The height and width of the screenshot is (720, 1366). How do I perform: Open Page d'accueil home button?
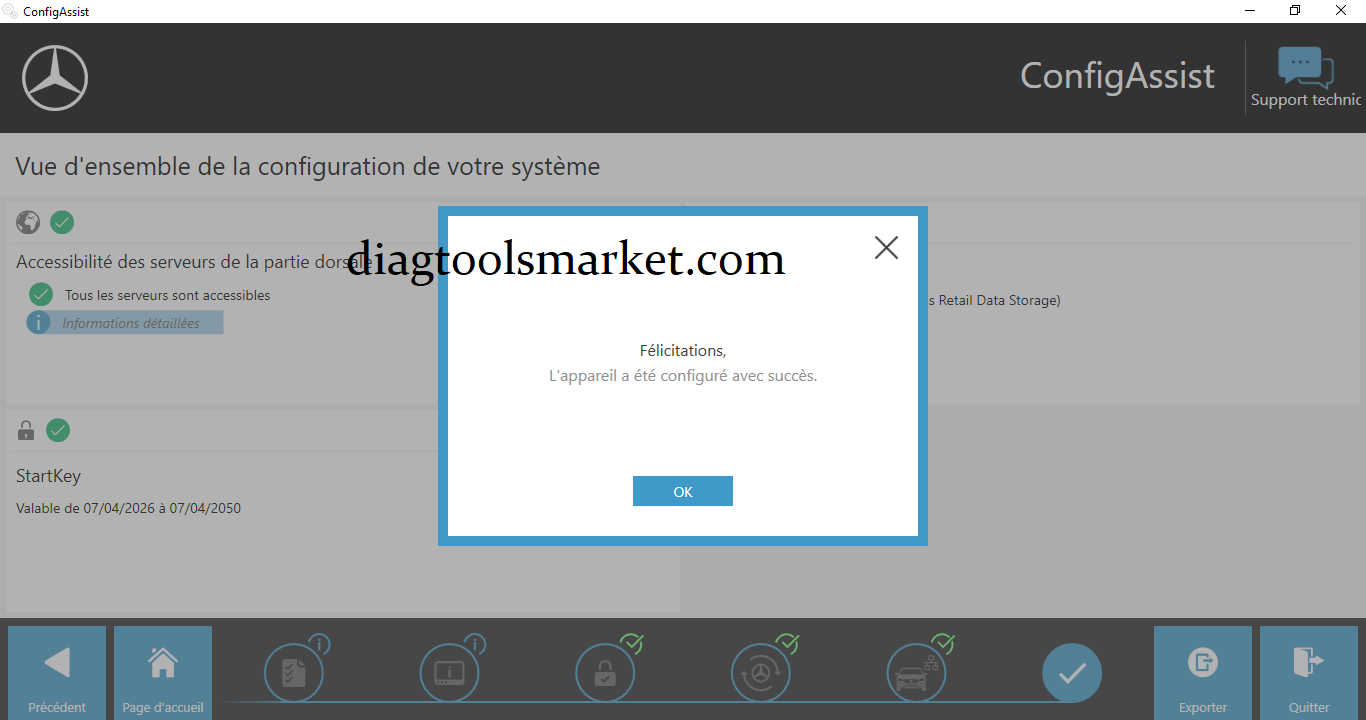pos(163,672)
